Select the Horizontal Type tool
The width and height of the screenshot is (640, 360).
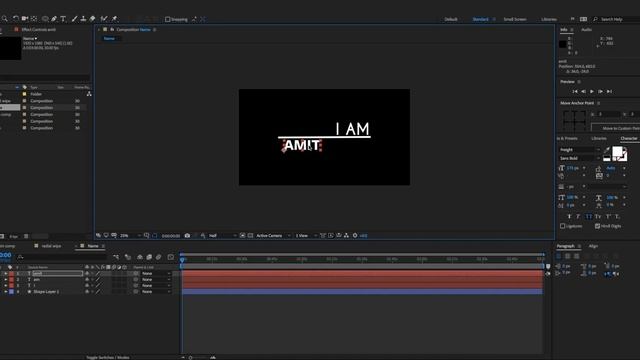pyautogui.click(x=63, y=19)
